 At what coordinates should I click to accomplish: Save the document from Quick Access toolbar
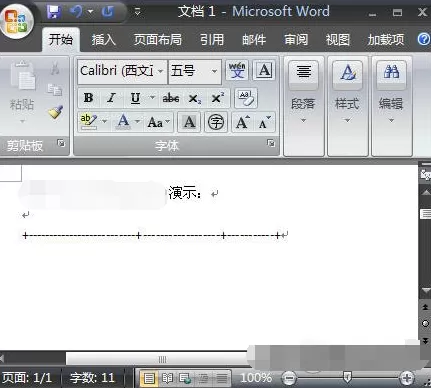click(53, 12)
